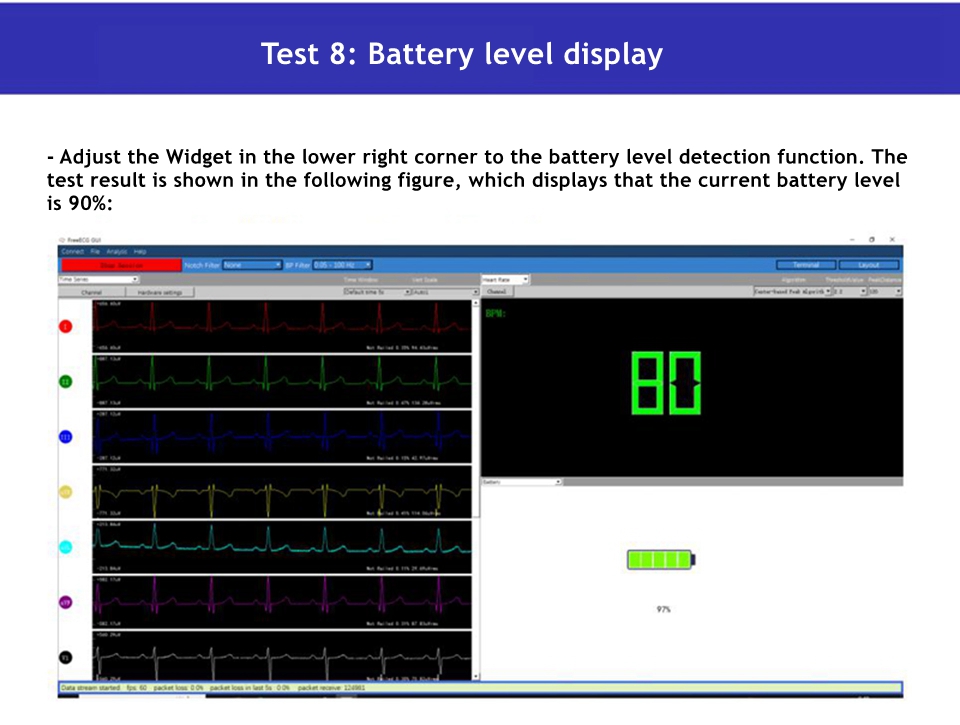Click the green BPM digit display
This screenshot has height=725, width=960.
click(x=666, y=383)
